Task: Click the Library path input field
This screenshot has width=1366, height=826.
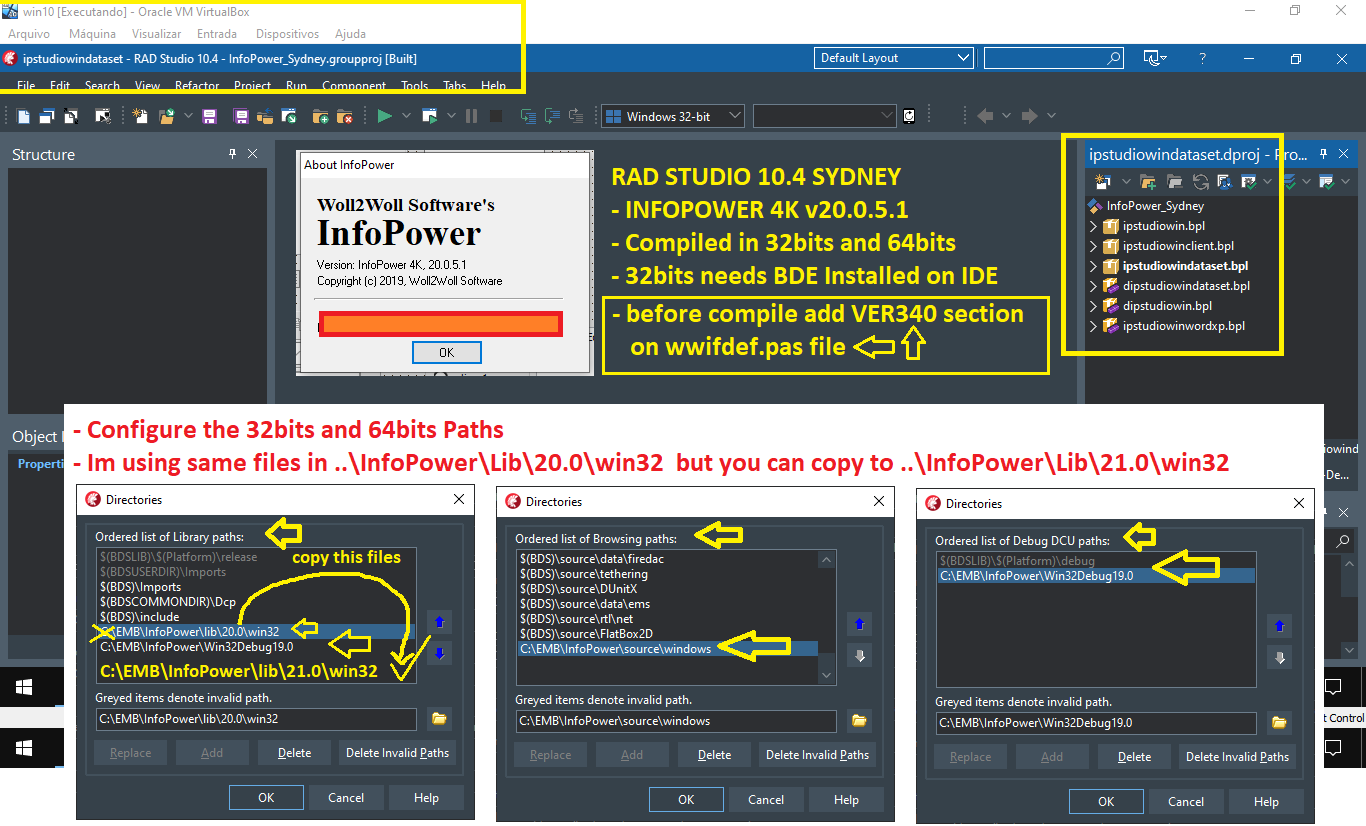Action: coord(256,718)
